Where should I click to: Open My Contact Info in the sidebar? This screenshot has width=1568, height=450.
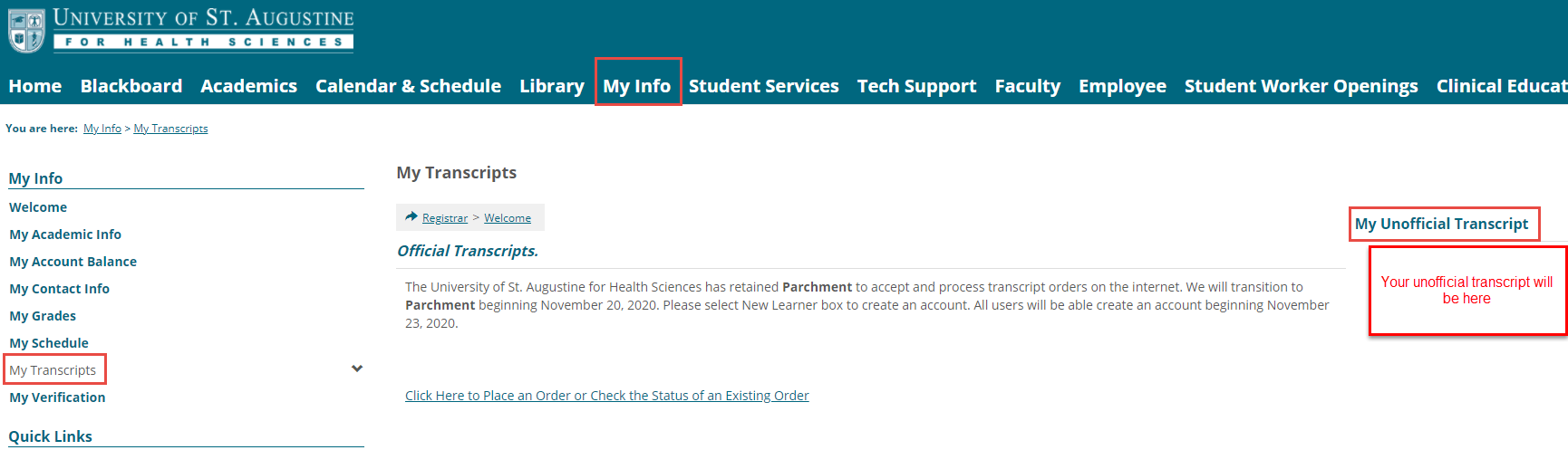(x=60, y=289)
